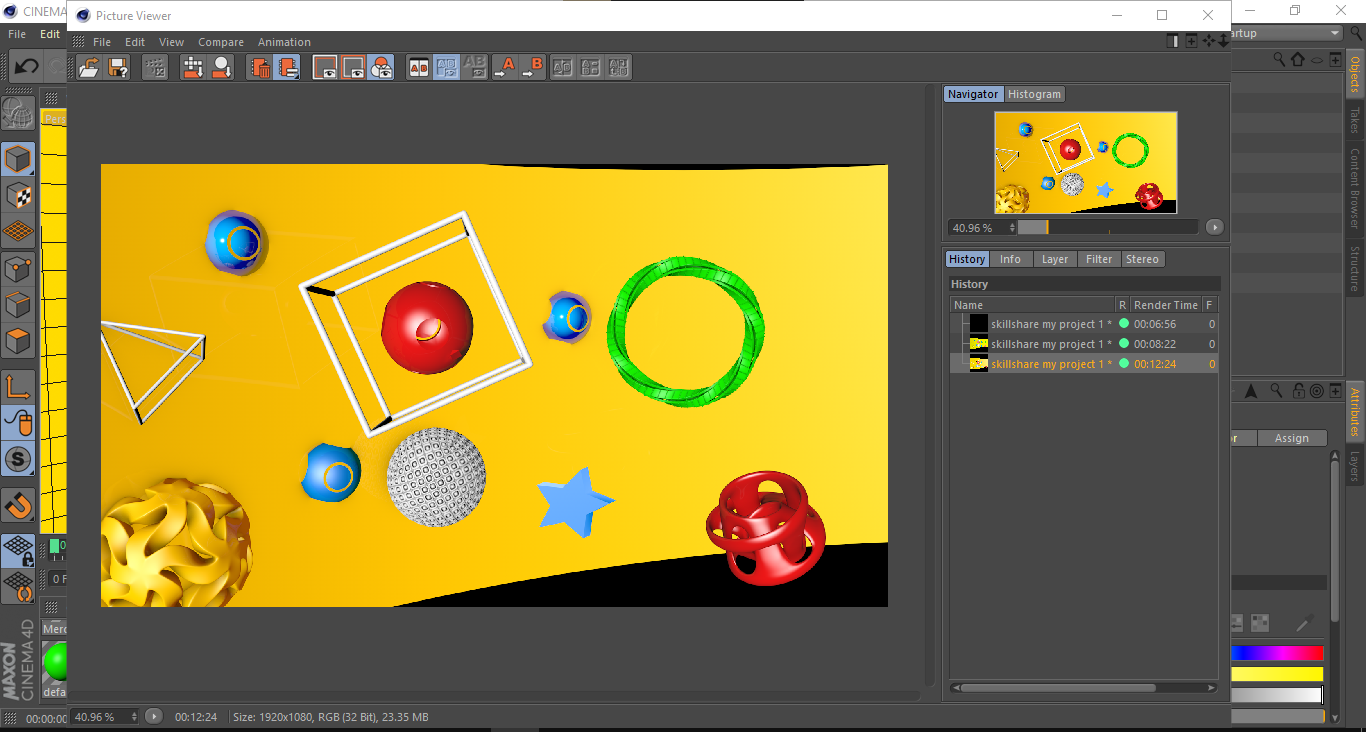Click the Assign button in Cinema 4D
The width and height of the screenshot is (1366, 732).
[1292, 438]
